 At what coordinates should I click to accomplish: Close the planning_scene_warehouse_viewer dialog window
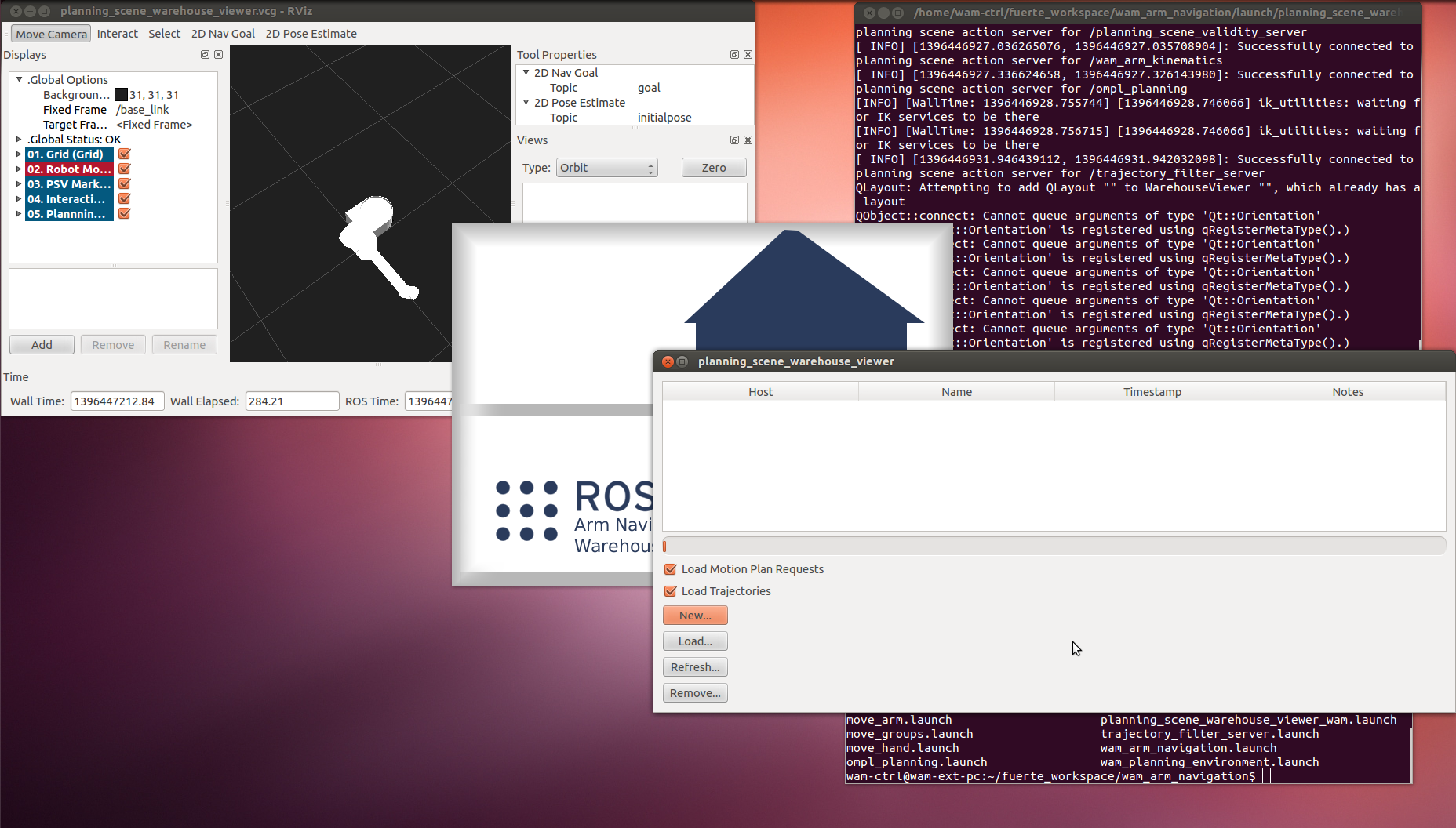pyautogui.click(x=668, y=361)
